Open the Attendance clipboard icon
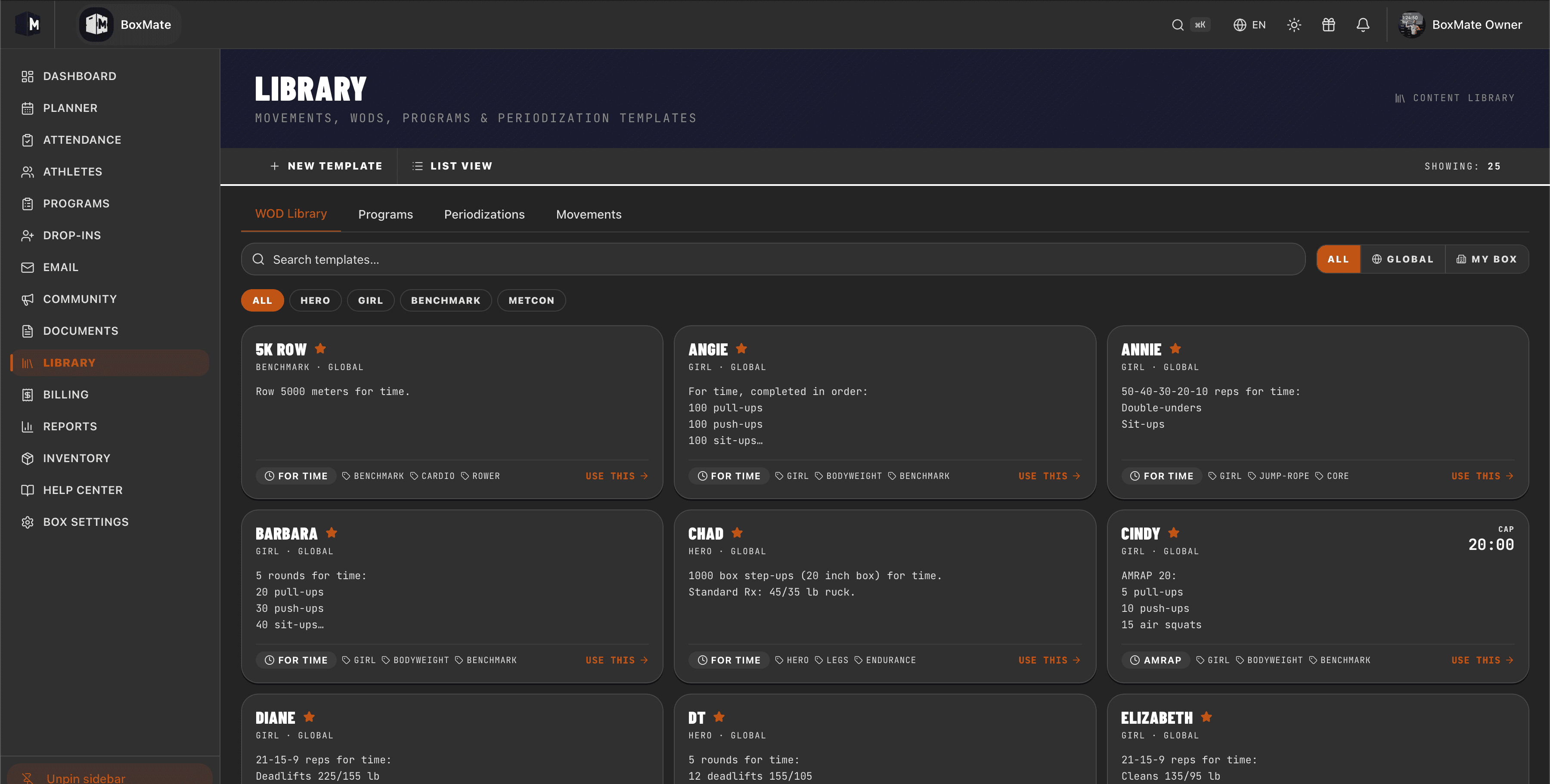This screenshot has width=1550, height=784. [x=27, y=140]
